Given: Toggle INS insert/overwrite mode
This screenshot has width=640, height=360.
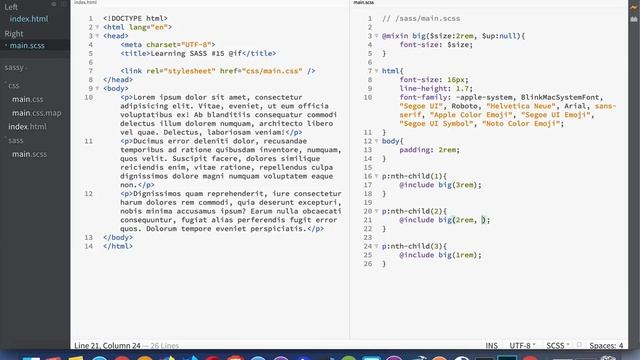Looking at the screenshot, I should pyautogui.click(x=491, y=345).
